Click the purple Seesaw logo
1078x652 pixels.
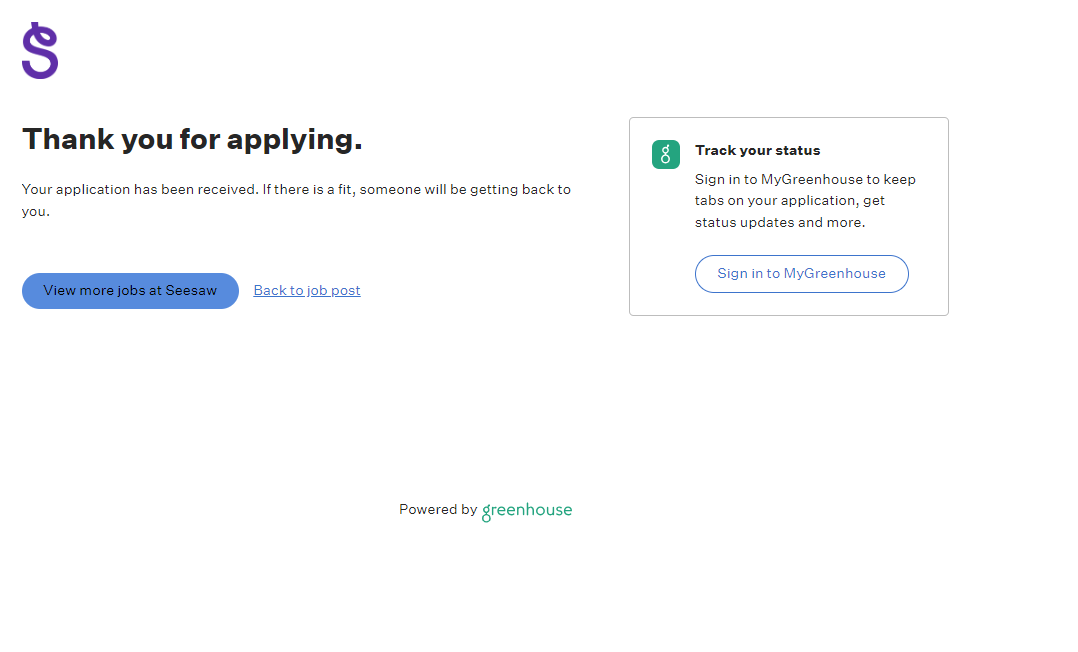[40, 51]
